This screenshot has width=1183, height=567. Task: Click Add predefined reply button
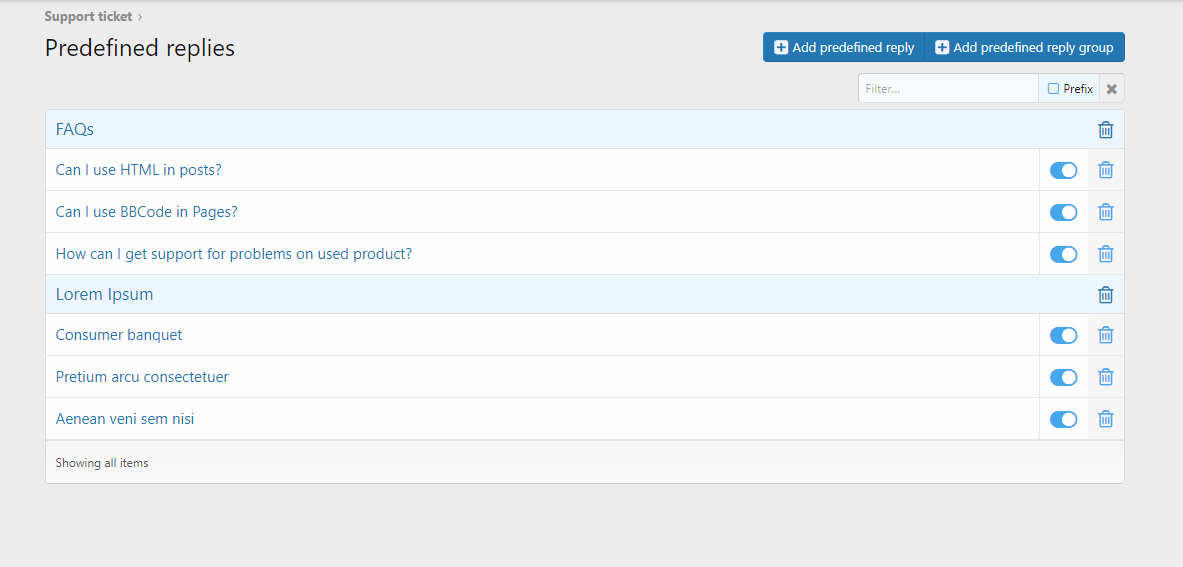tap(844, 47)
